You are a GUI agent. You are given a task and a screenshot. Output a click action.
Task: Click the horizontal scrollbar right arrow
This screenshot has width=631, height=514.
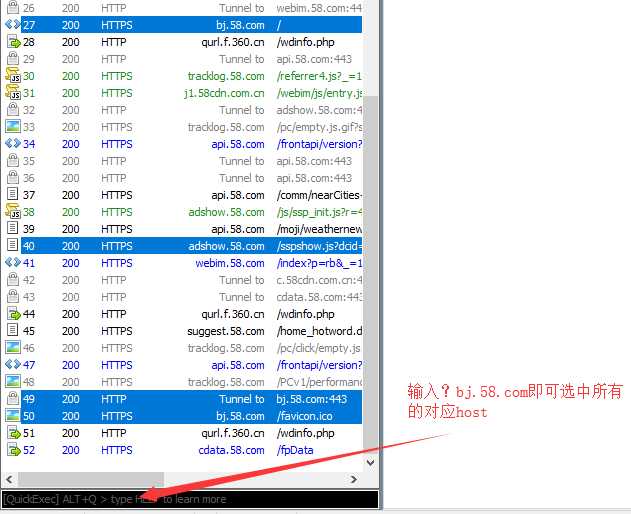(x=354, y=479)
